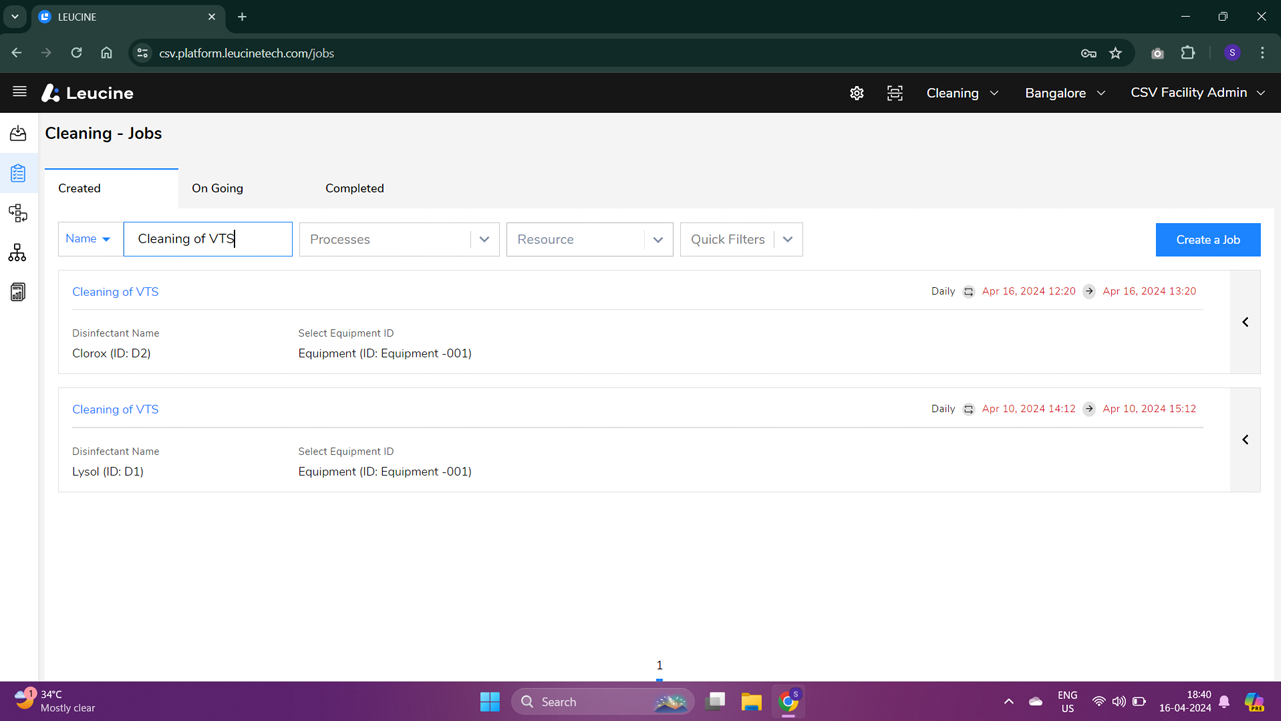Image resolution: width=1281 pixels, height=721 pixels.
Task: Open a new browser tab
Action: pos(242,17)
